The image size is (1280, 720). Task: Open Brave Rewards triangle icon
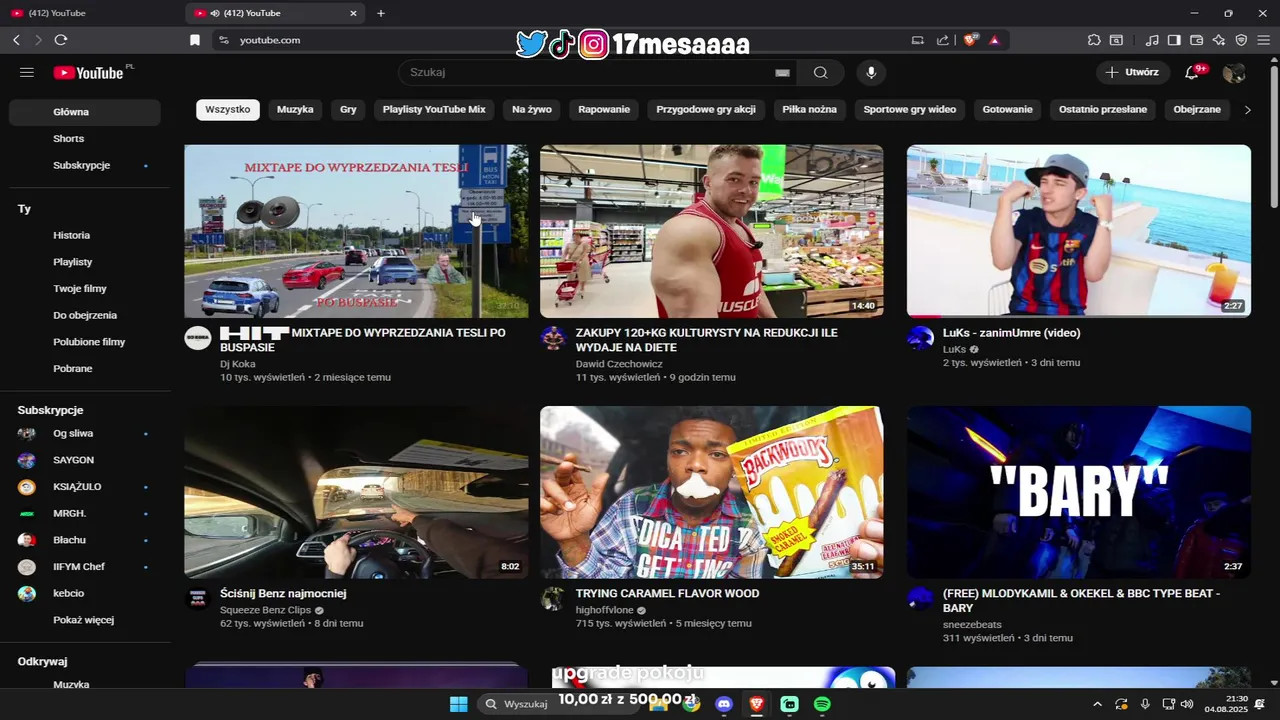pos(994,40)
